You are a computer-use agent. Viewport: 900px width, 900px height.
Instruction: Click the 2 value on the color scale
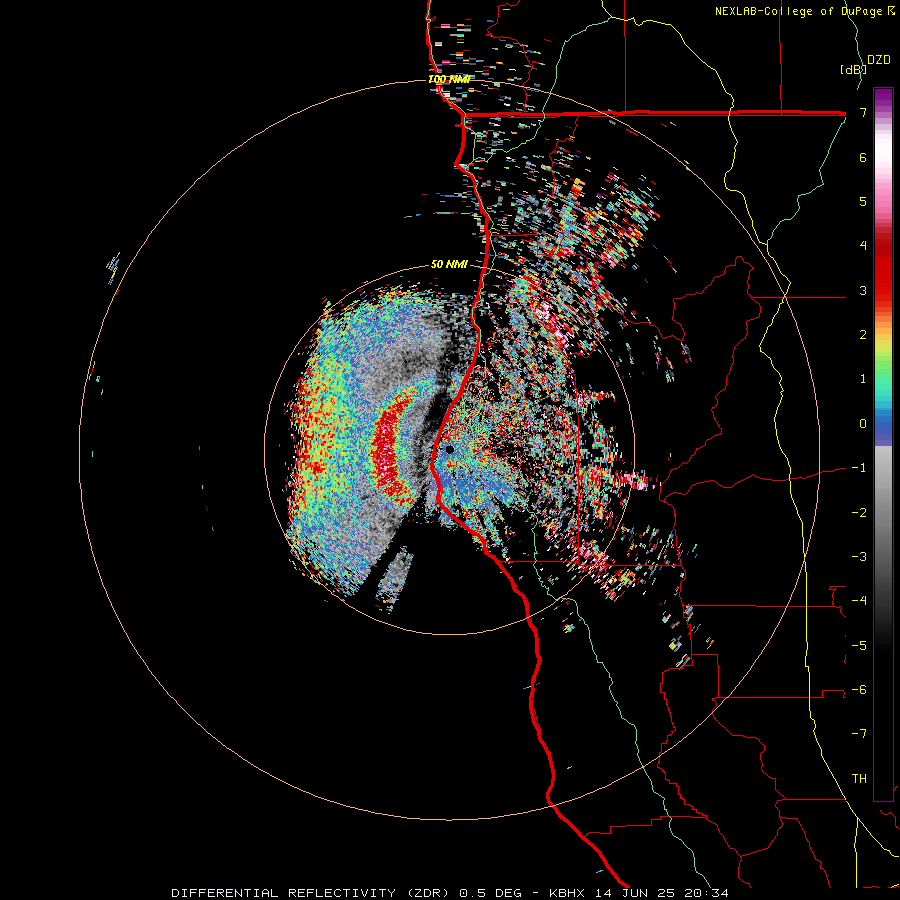click(x=863, y=335)
